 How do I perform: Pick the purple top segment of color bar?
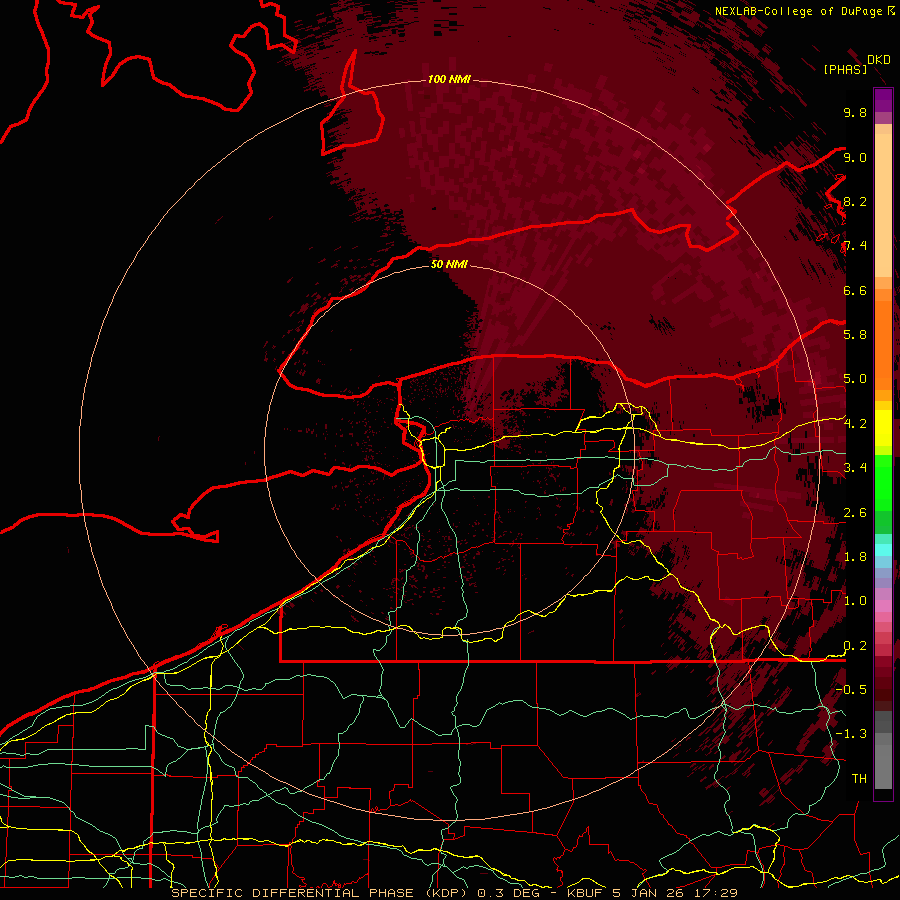click(883, 100)
